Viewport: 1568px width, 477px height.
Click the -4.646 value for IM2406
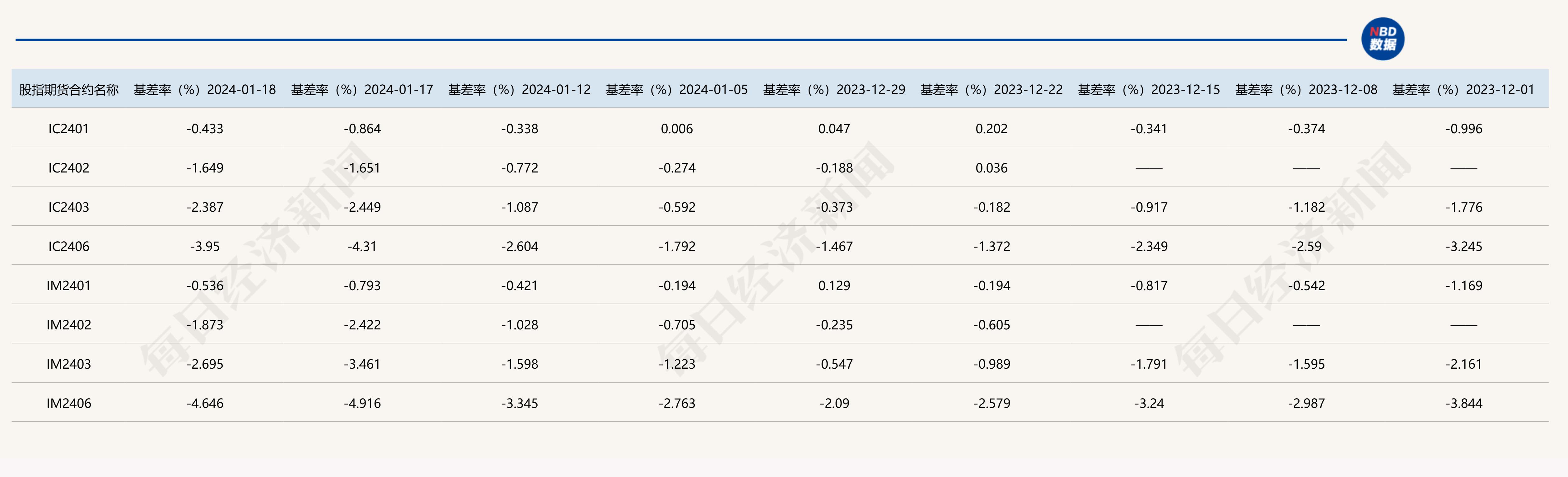[x=204, y=403]
